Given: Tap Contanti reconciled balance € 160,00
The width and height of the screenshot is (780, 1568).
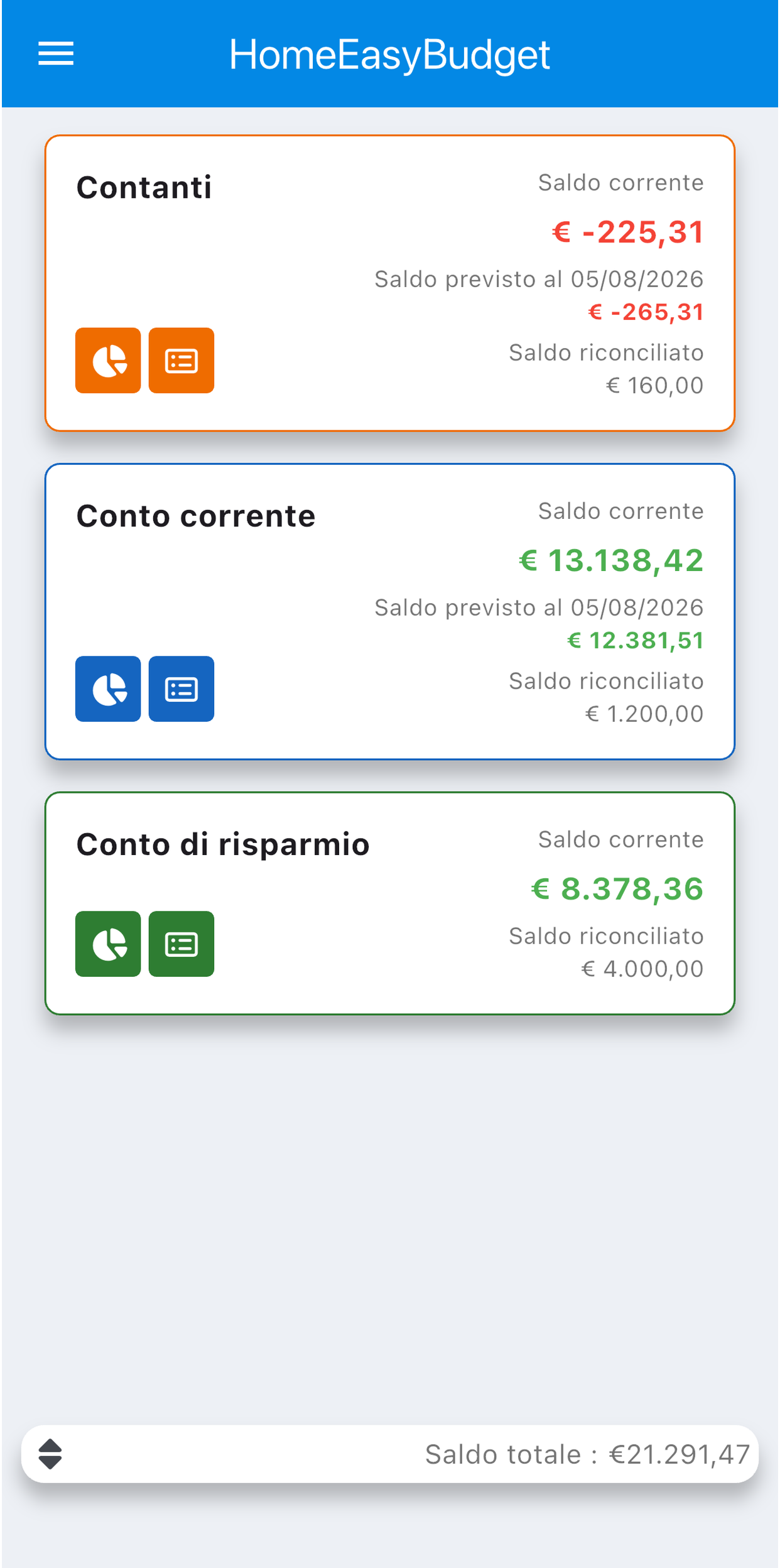Looking at the screenshot, I should [x=654, y=386].
